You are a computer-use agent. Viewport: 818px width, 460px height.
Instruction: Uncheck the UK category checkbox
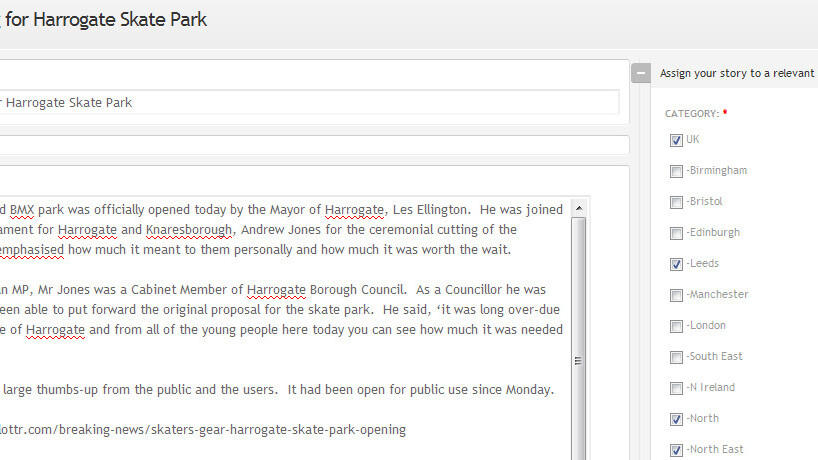(677, 140)
